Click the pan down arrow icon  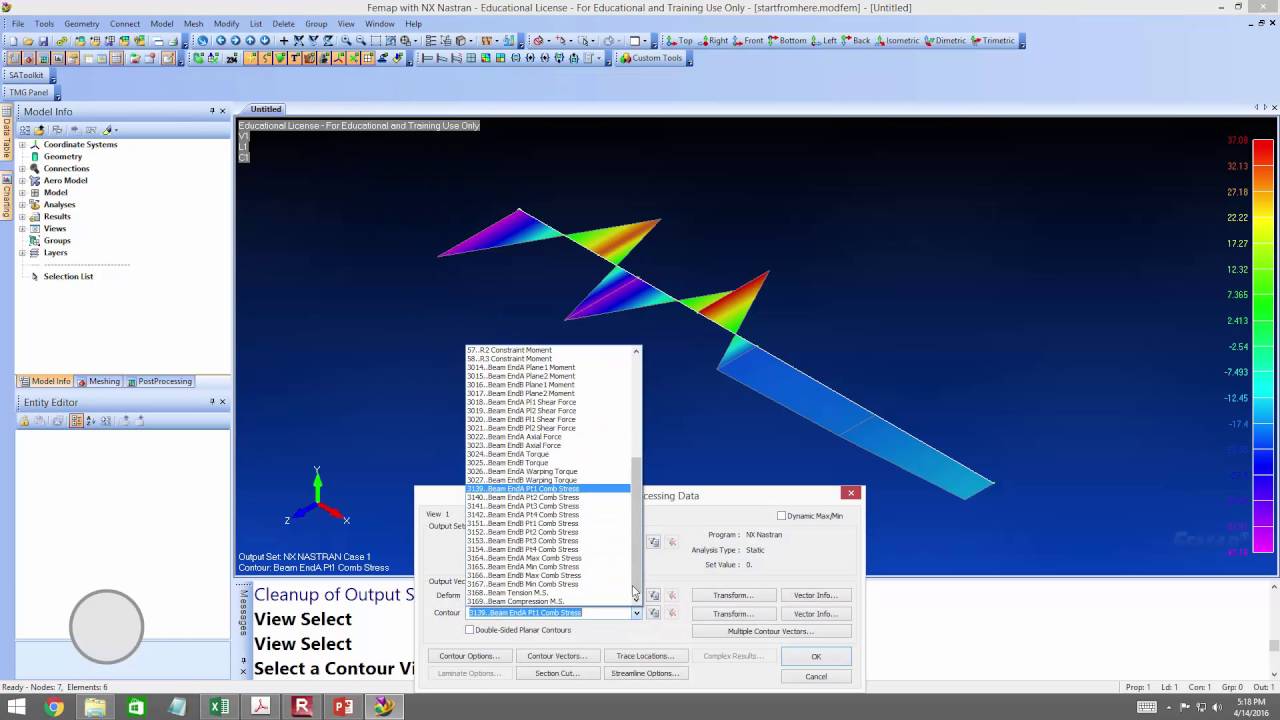[x=265, y=41]
